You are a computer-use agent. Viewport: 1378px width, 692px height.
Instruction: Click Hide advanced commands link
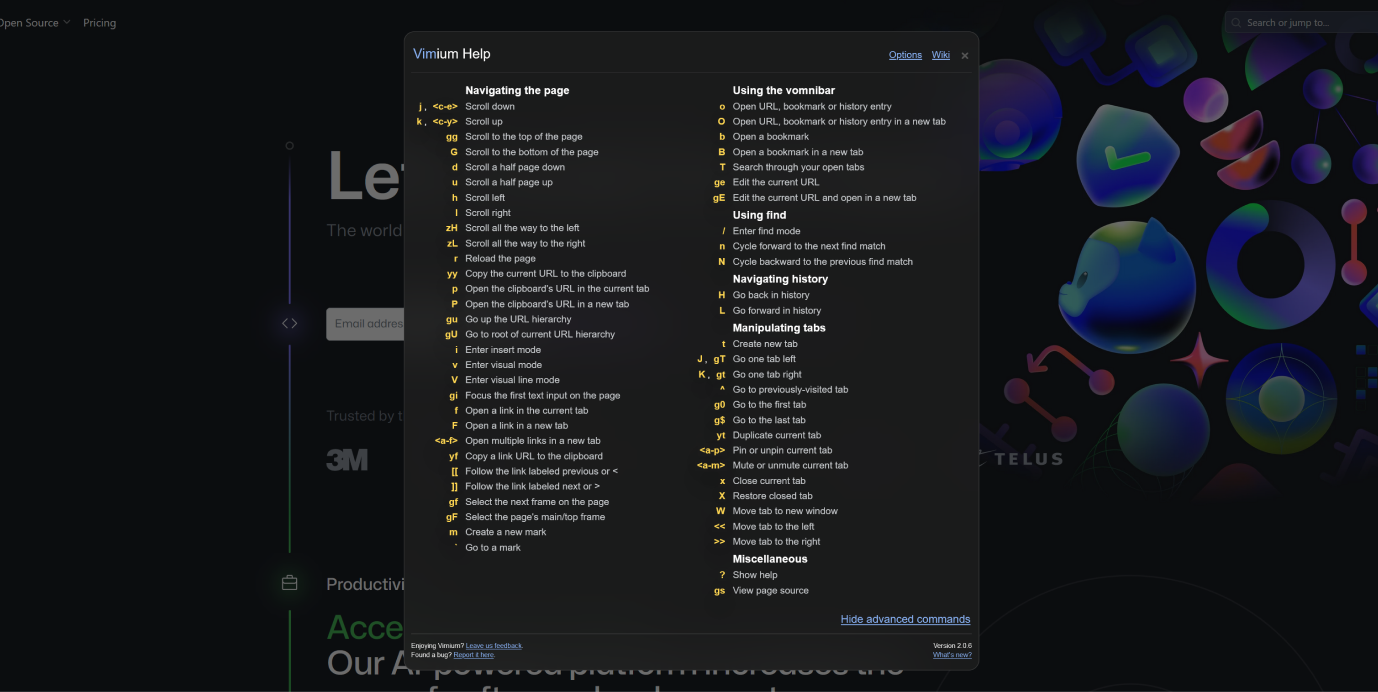pos(905,619)
